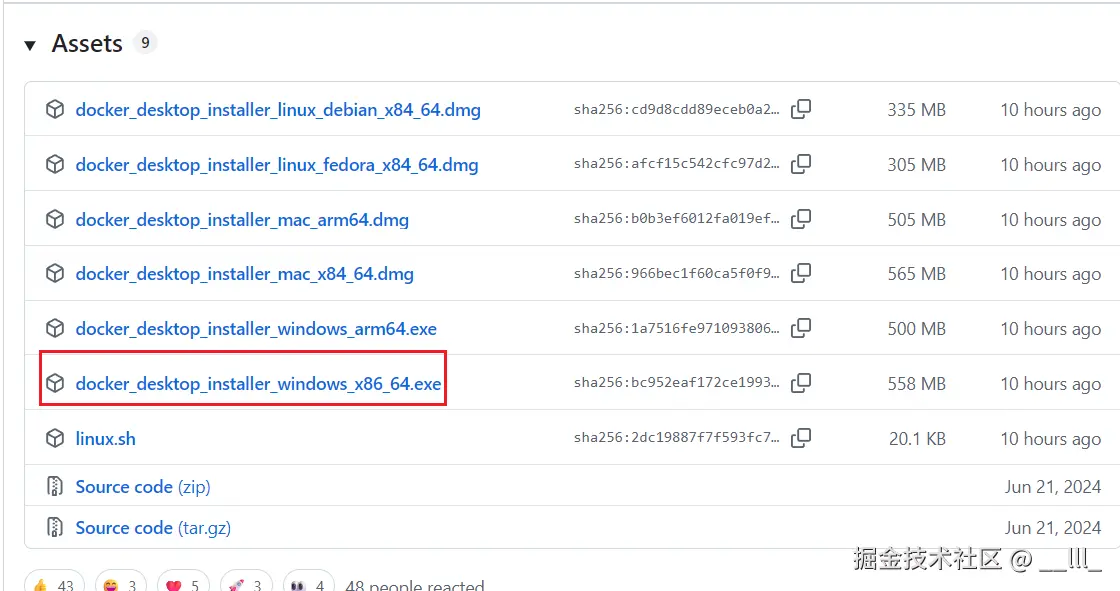
Task: Copy sha256 of mac arm64 installer
Action: 801,219
